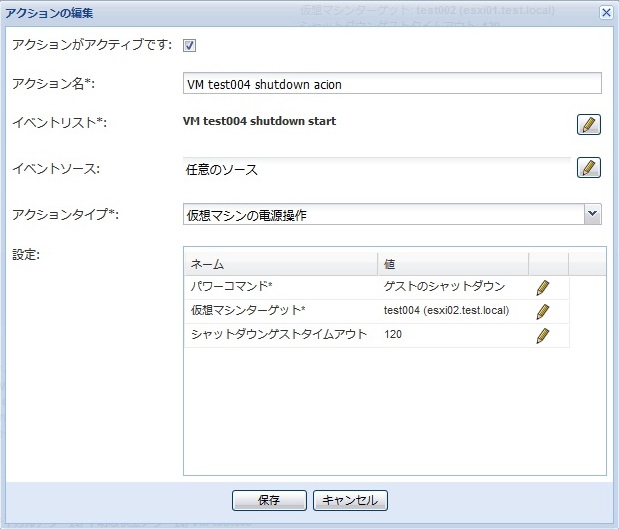
Task: Edit the シャットダウンゲストタイムアウト pencil icon
Action: [x=543, y=336]
